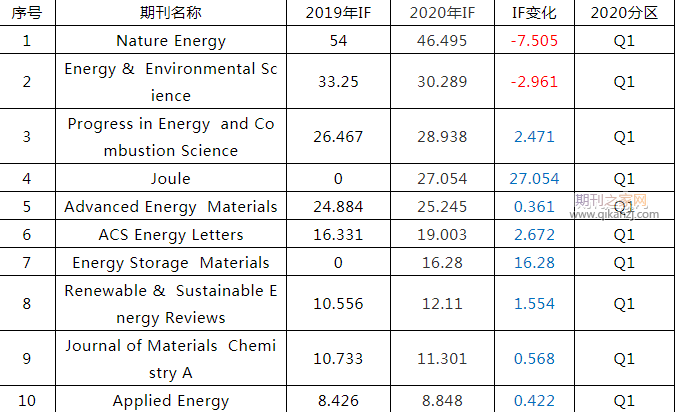Image resolution: width=677 pixels, height=412 pixels.
Task: Click the Nature Energy journal name cell
Action: [171, 41]
